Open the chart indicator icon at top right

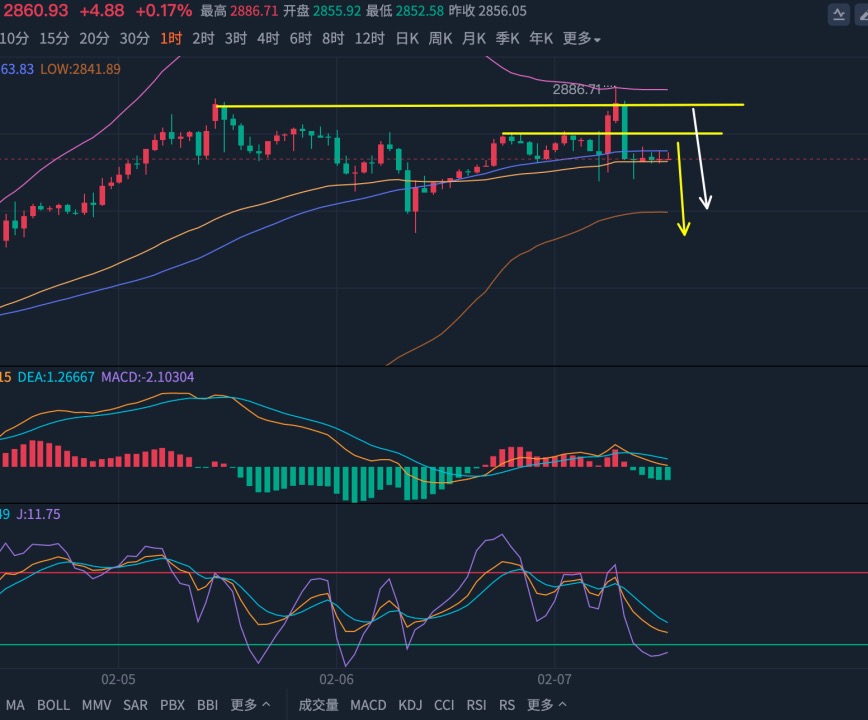(839, 14)
